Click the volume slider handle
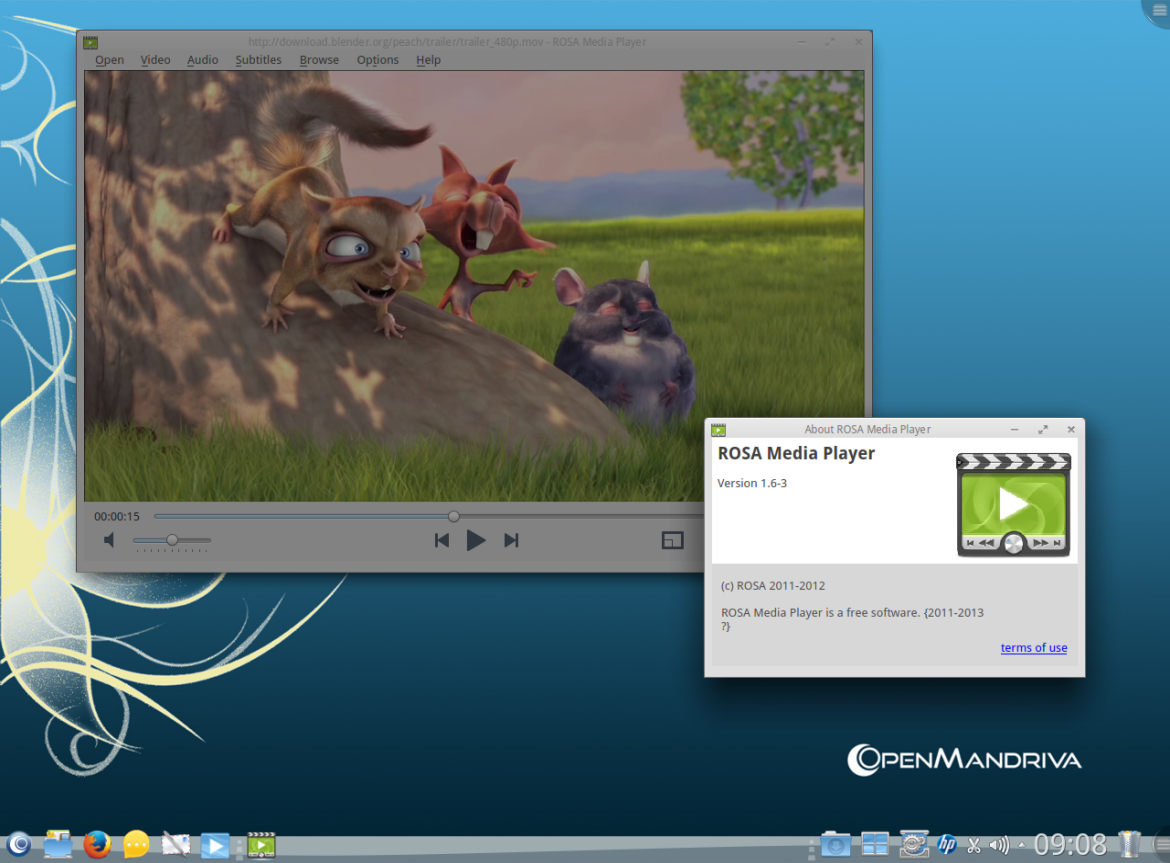 click(172, 540)
